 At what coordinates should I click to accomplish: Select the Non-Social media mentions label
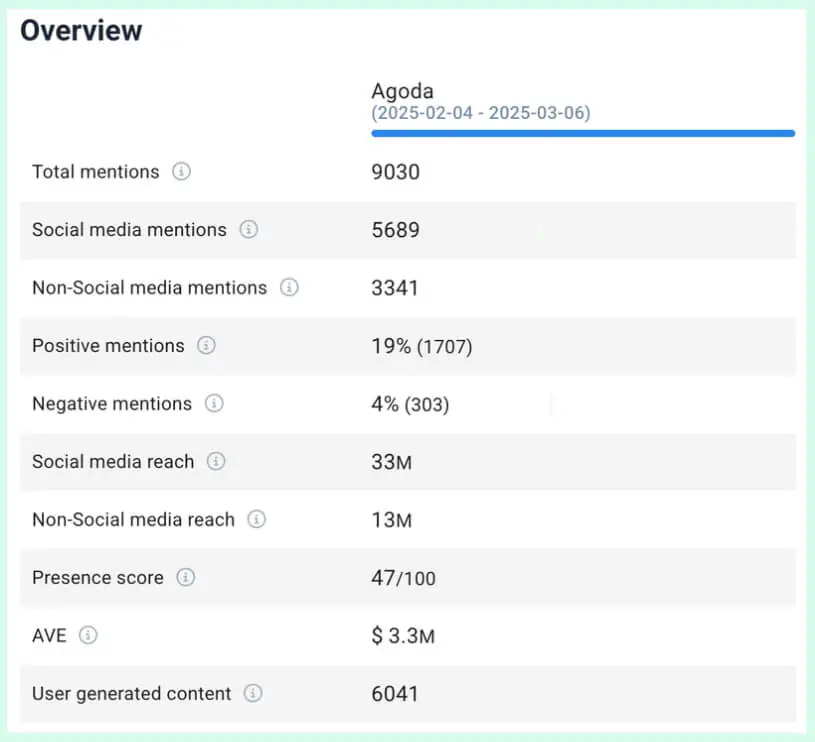(x=150, y=287)
